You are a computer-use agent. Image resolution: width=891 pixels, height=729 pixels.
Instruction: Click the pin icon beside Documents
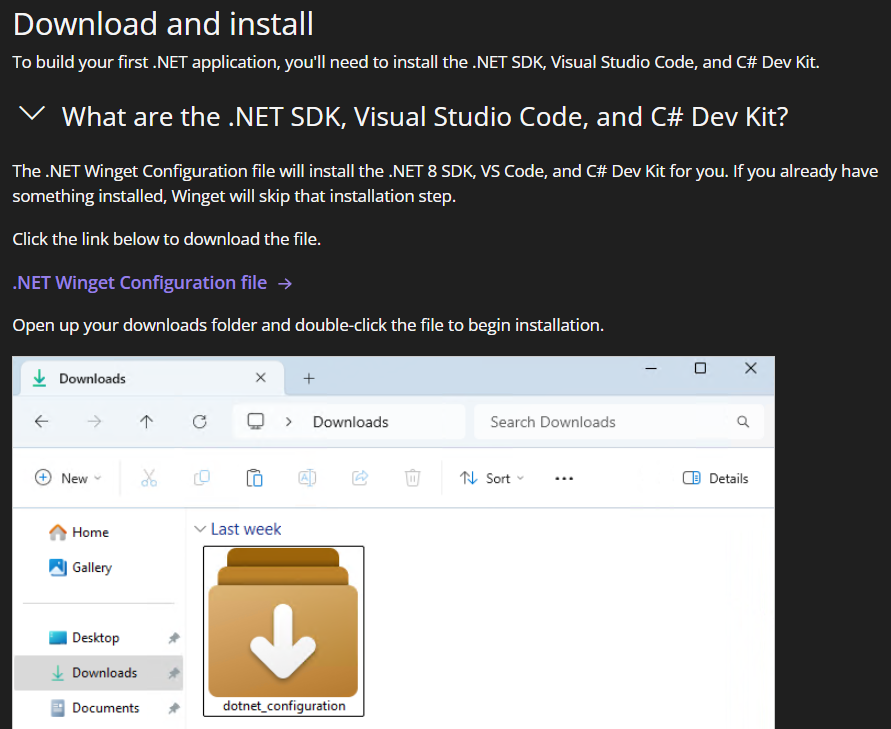click(174, 709)
